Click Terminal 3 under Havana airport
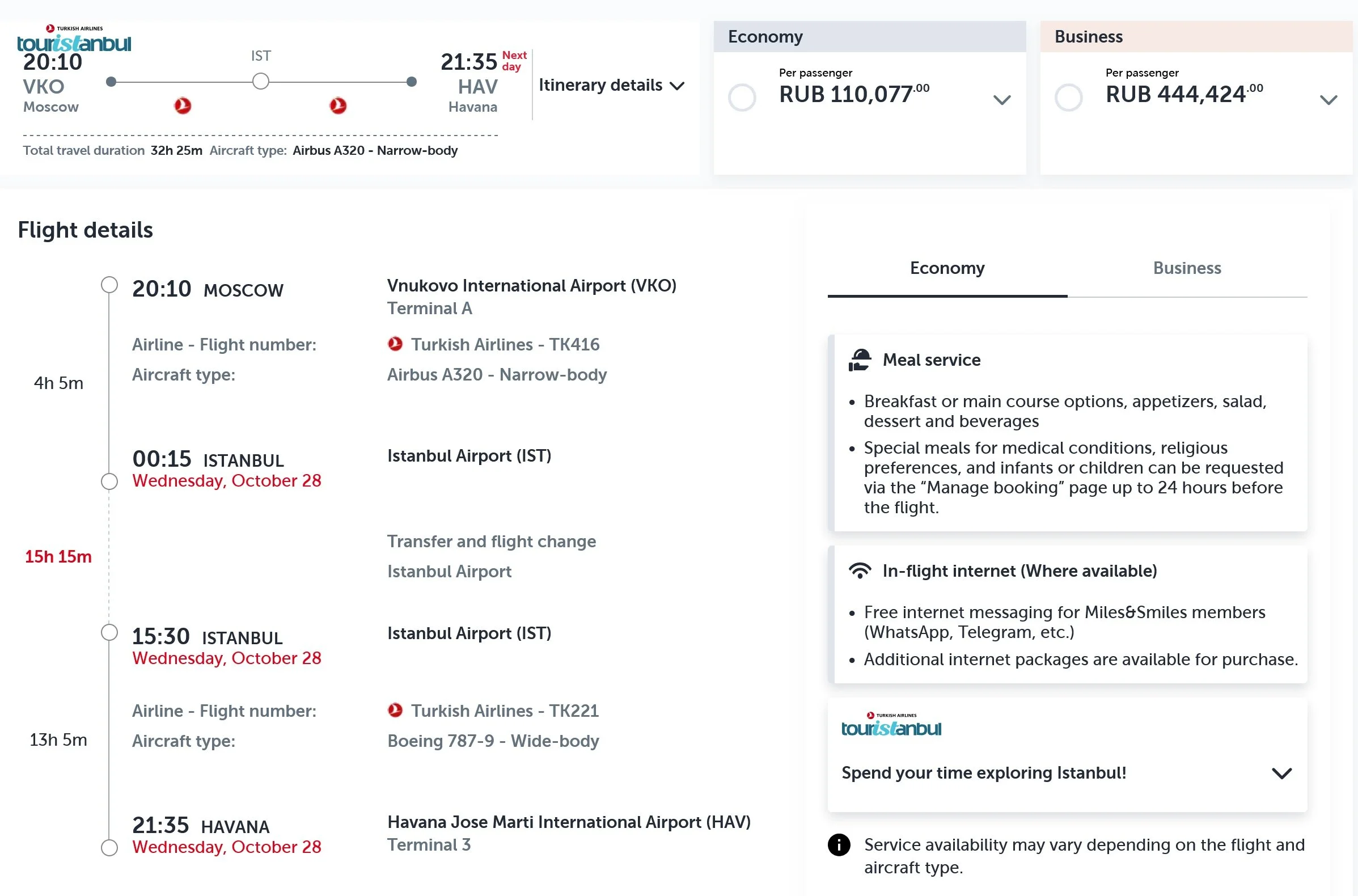 click(x=429, y=845)
